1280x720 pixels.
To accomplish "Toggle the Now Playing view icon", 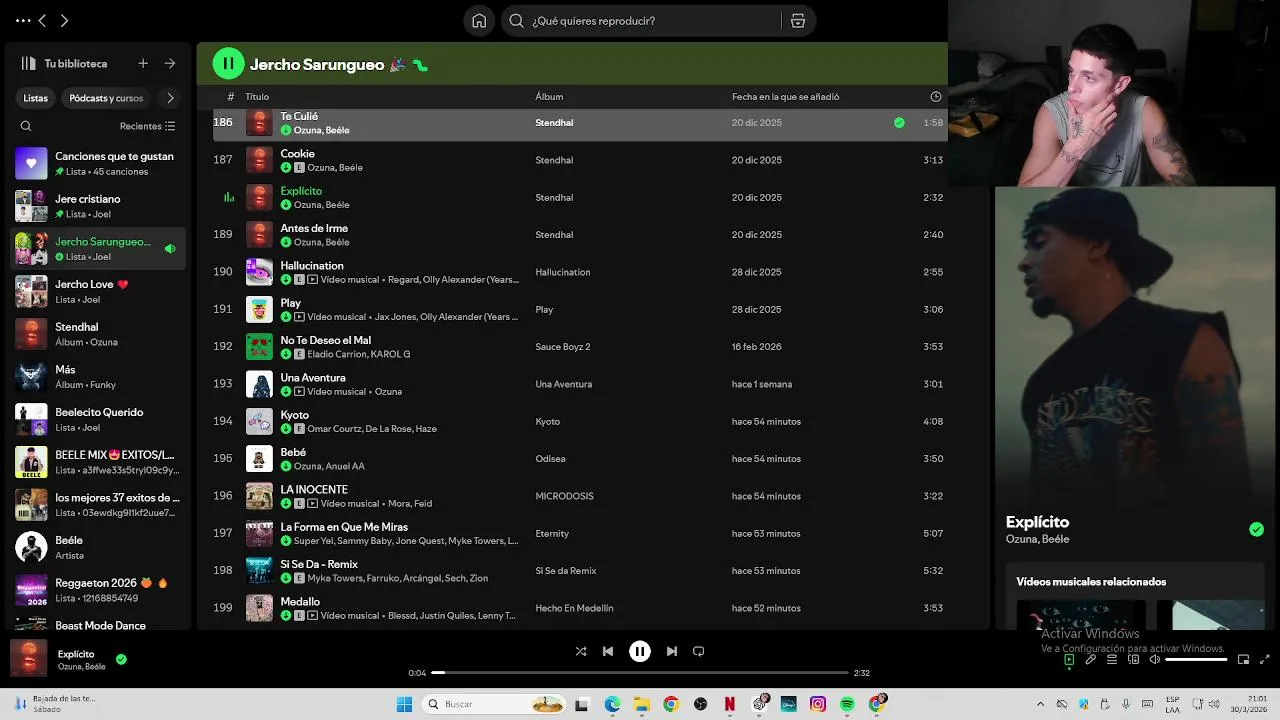I will [1069, 659].
